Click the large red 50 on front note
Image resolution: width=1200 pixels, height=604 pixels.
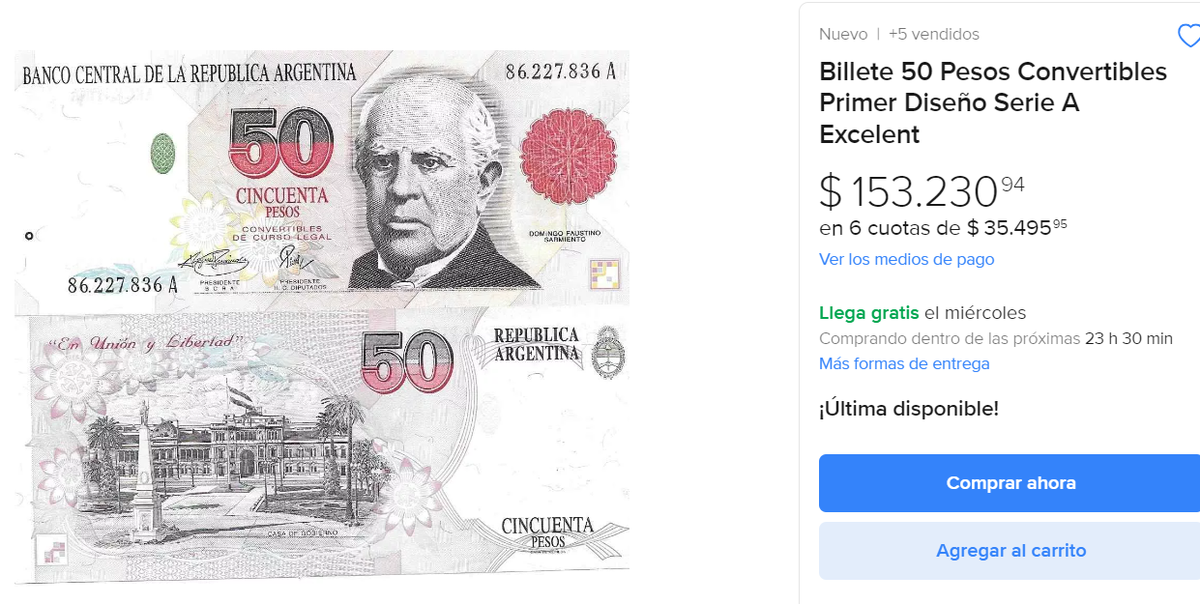pyautogui.click(x=281, y=144)
